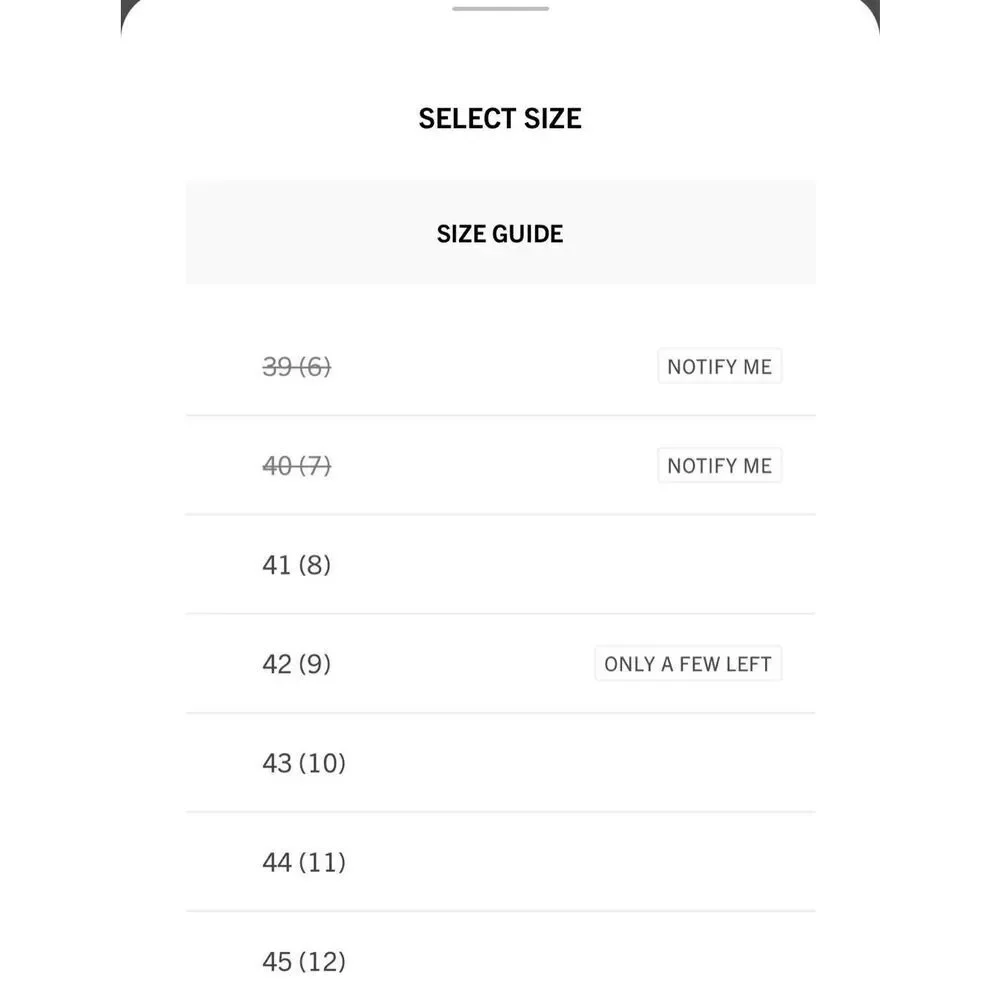Screen dimensions: 1000x1000
Task: Dismiss sheet via dark top-right corner backdrop
Action: (873, 8)
